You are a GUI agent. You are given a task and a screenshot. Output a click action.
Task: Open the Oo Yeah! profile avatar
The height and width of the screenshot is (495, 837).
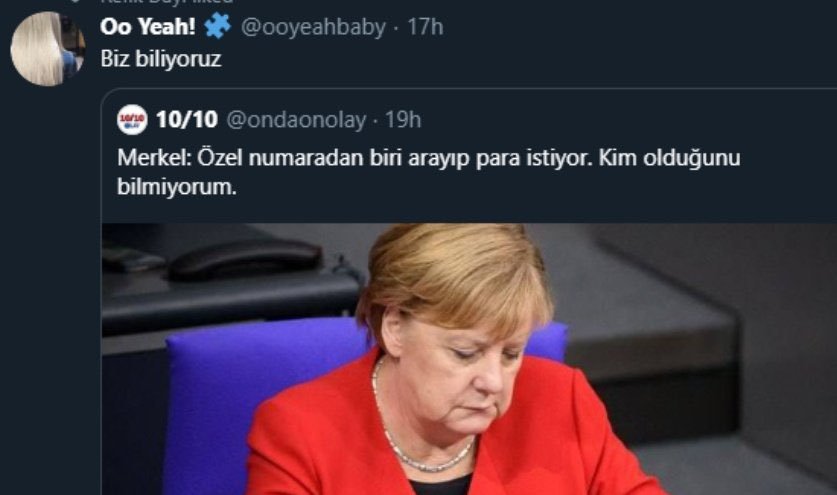pos(47,49)
